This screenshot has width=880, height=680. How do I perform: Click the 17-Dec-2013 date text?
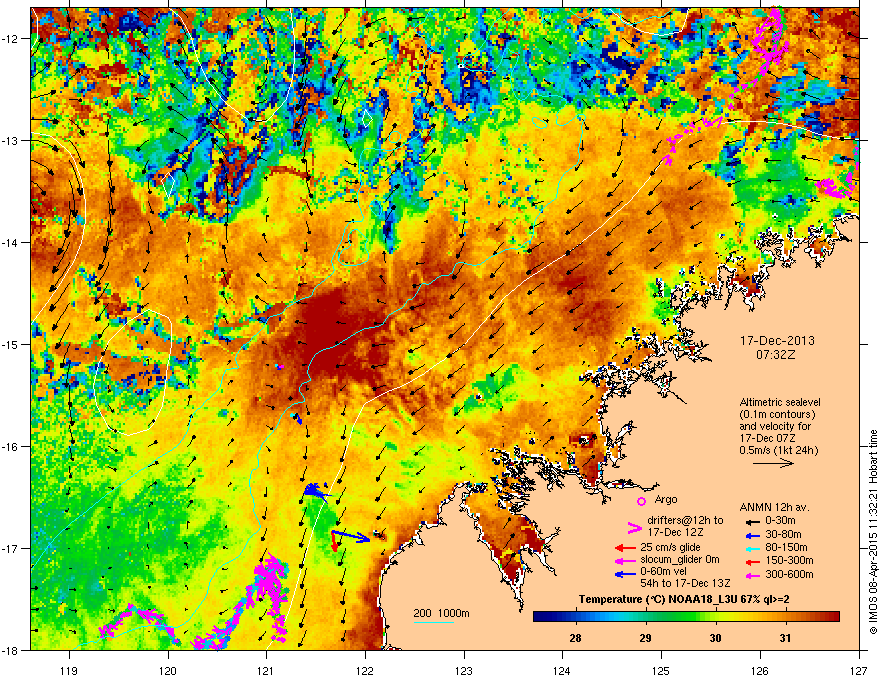777,341
